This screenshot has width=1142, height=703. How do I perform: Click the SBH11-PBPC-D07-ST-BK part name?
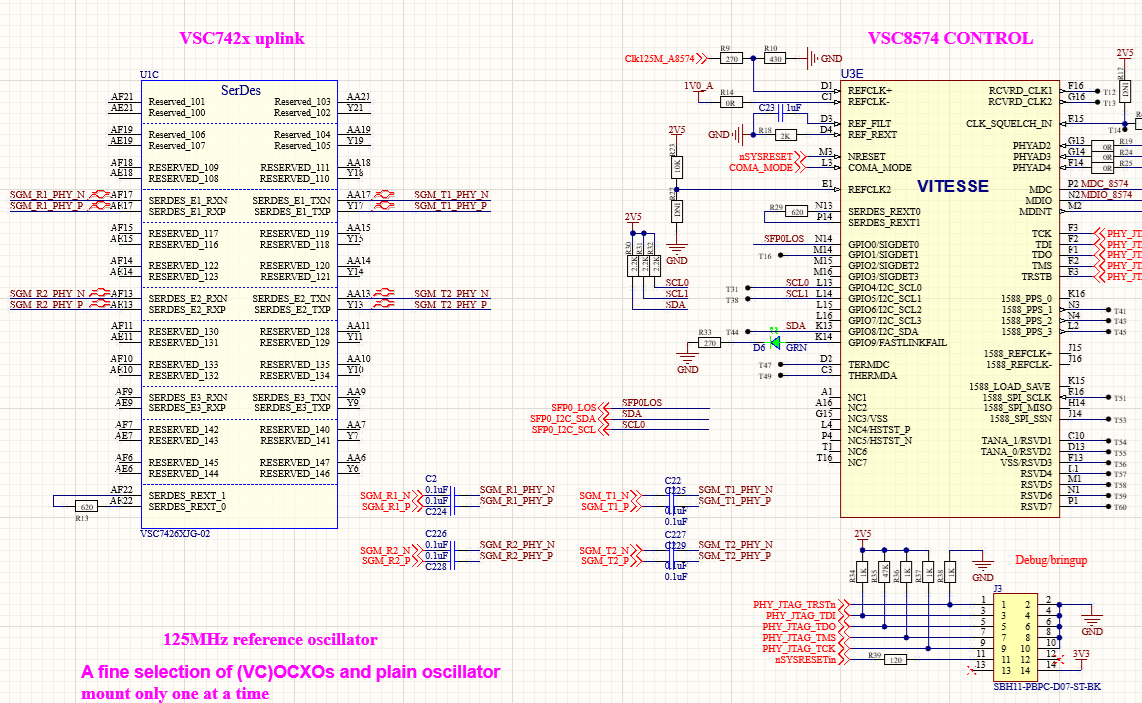point(1047,686)
